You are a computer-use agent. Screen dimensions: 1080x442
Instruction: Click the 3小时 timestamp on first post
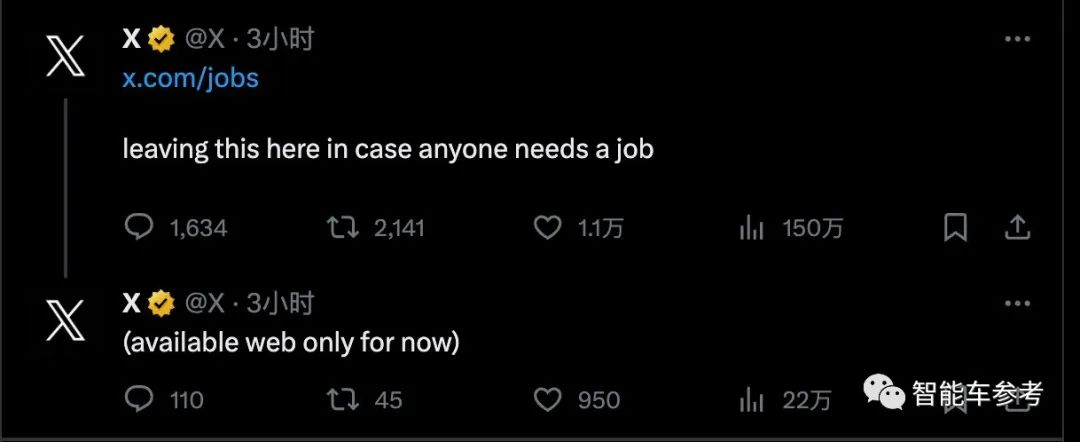click(x=281, y=40)
